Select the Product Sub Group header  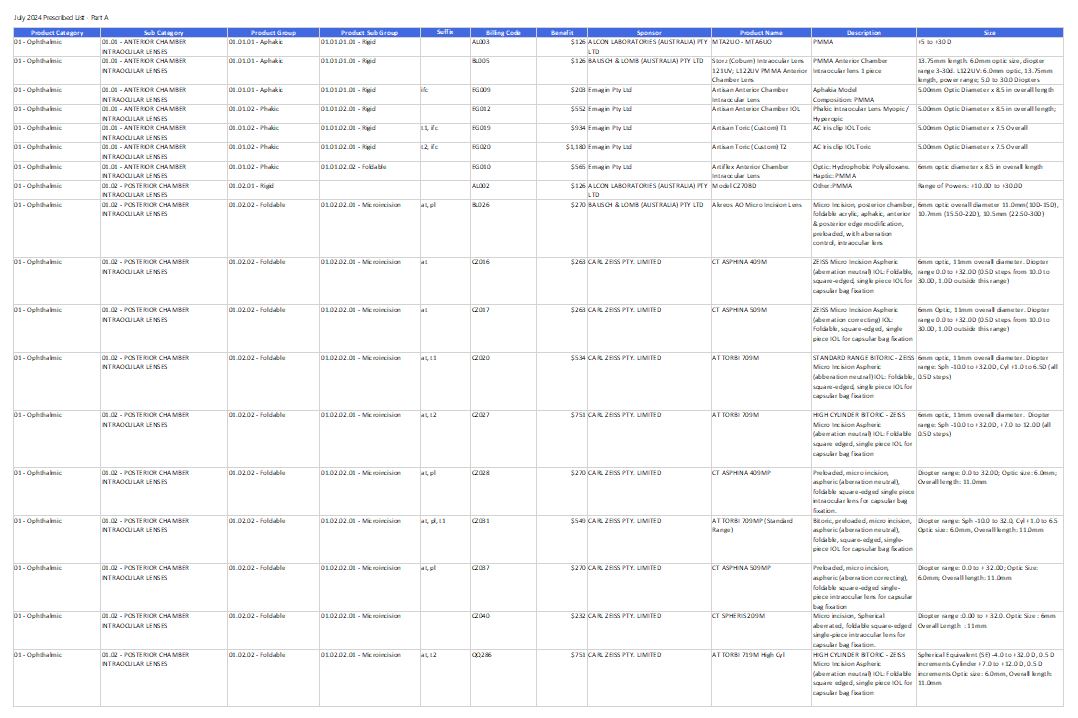369,32
